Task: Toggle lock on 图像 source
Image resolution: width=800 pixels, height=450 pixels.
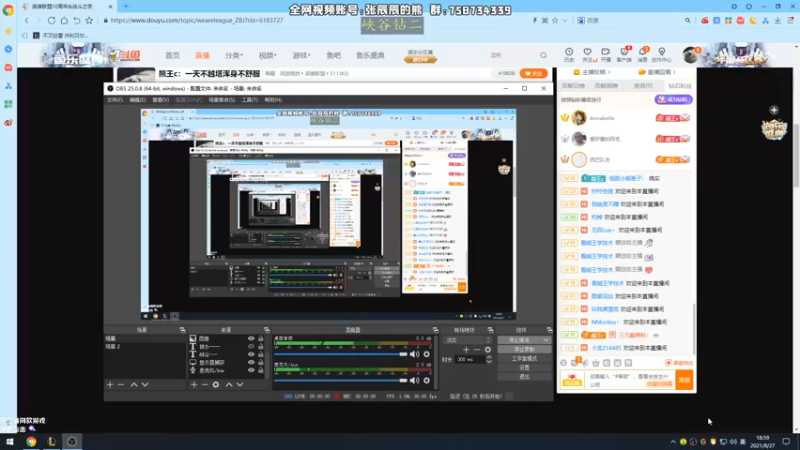Action: click(x=261, y=338)
